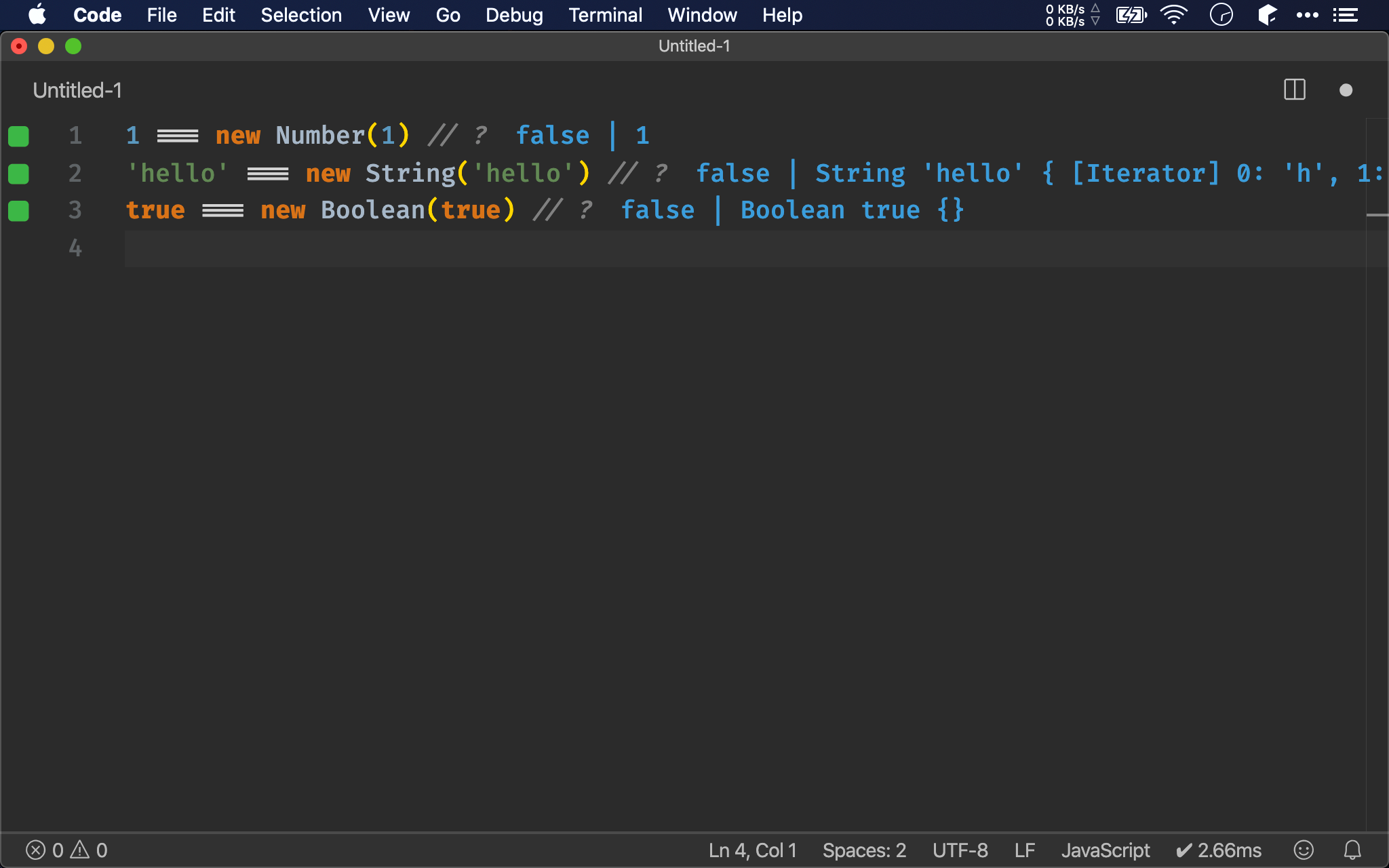Click the errors count icon in status bar
The width and height of the screenshot is (1389, 868).
point(36,850)
